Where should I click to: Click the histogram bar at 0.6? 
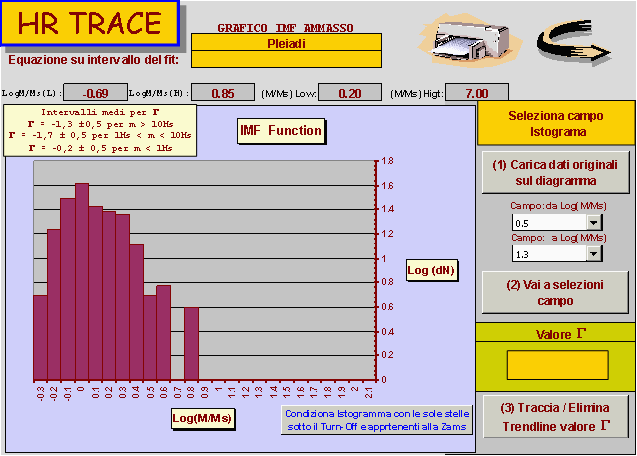[x=164, y=333]
